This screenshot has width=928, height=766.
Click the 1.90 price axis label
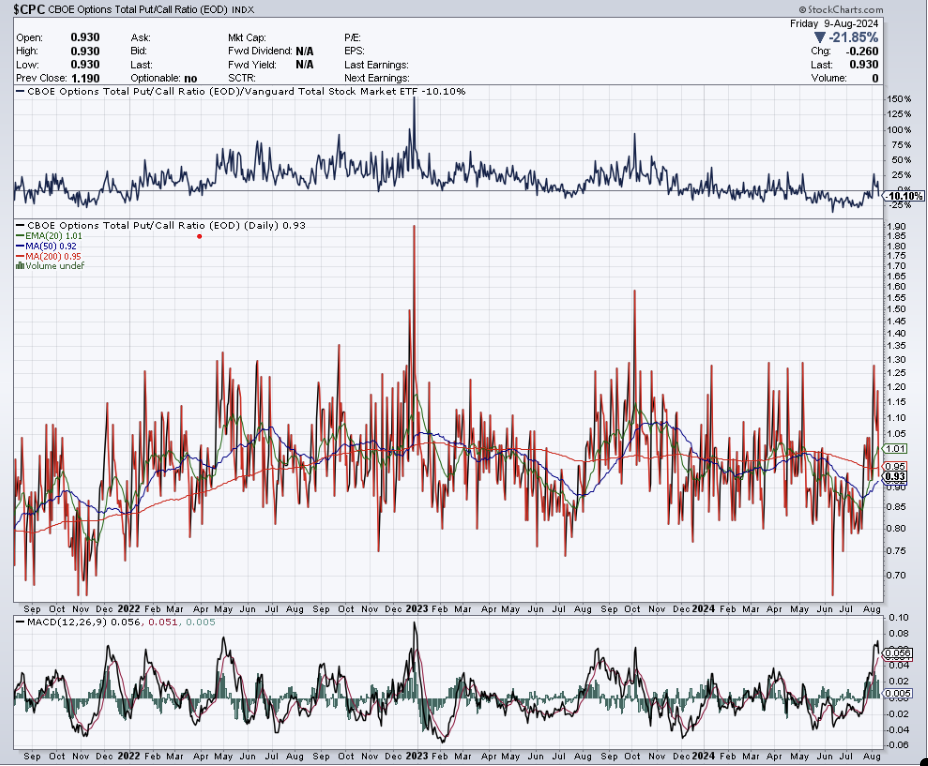896,226
